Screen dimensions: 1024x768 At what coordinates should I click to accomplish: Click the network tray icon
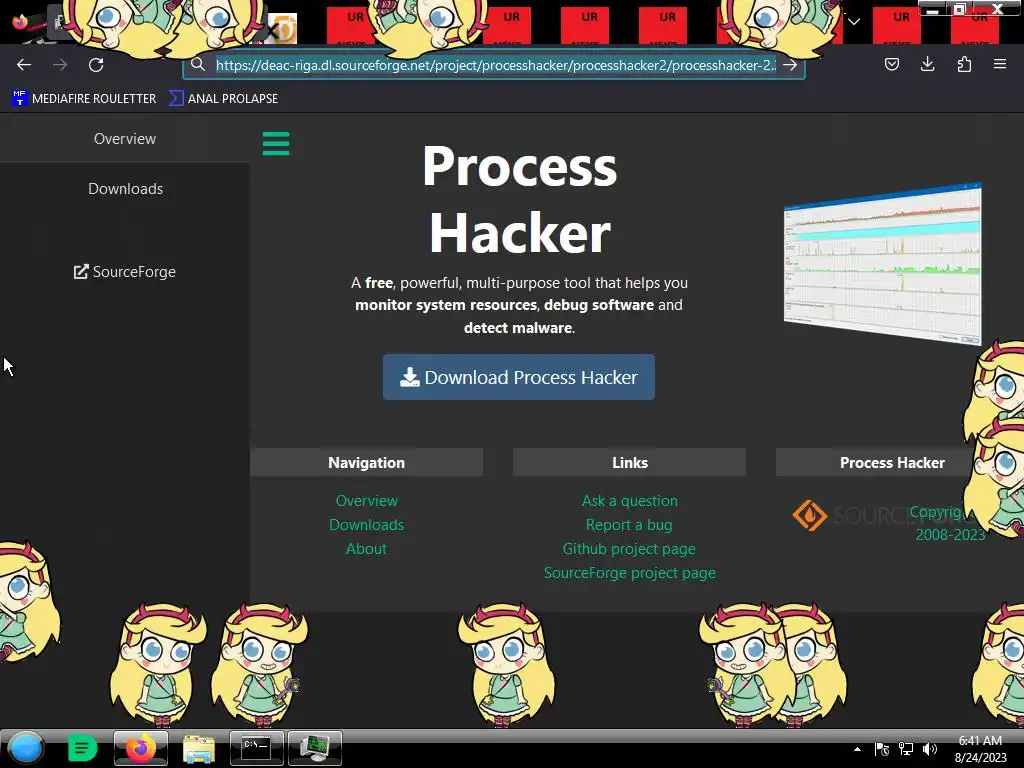pyautogui.click(x=906, y=749)
